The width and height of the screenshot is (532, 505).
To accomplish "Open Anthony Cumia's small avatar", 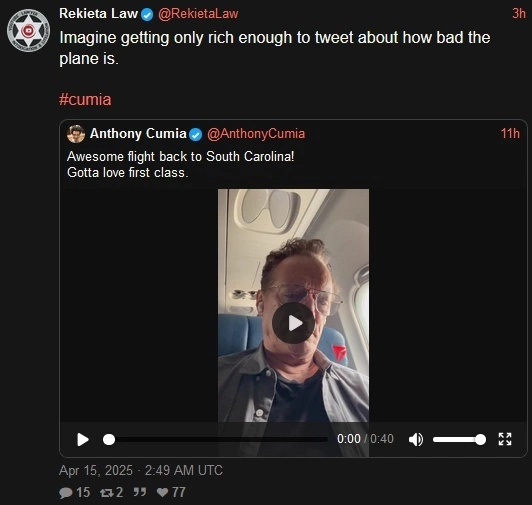I will [76, 134].
